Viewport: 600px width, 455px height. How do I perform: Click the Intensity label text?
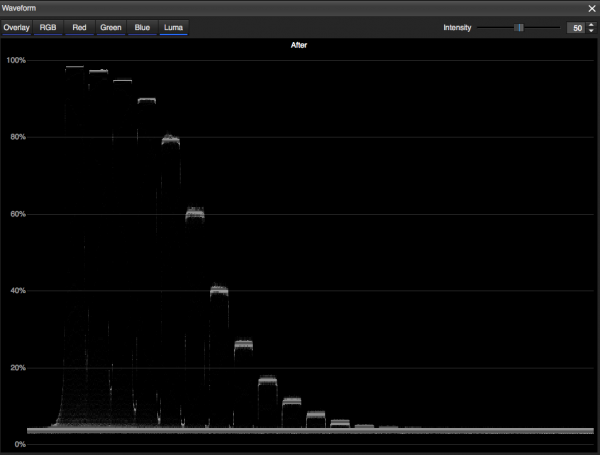point(457,28)
